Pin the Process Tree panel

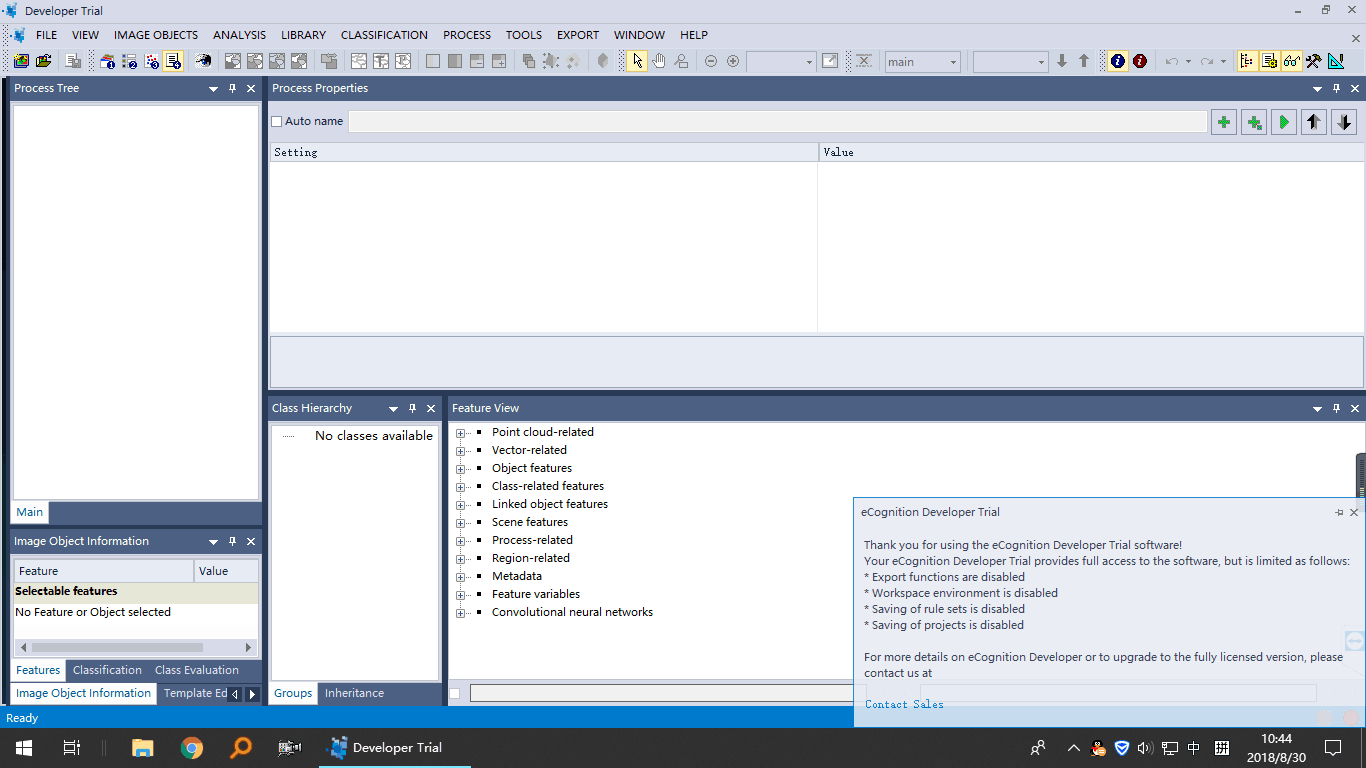coord(232,88)
